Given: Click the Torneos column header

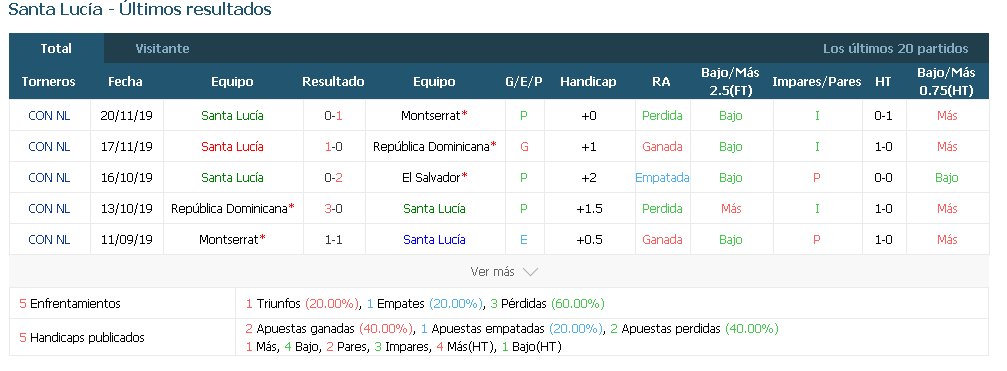Looking at the screenshot, I should coord(49,82).
